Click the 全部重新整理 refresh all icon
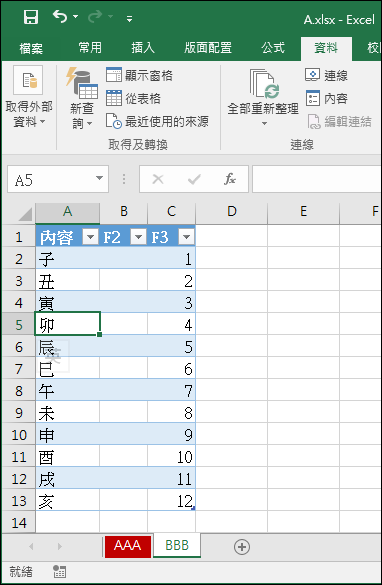Screen dimensions: 382x585 (264, 84)
